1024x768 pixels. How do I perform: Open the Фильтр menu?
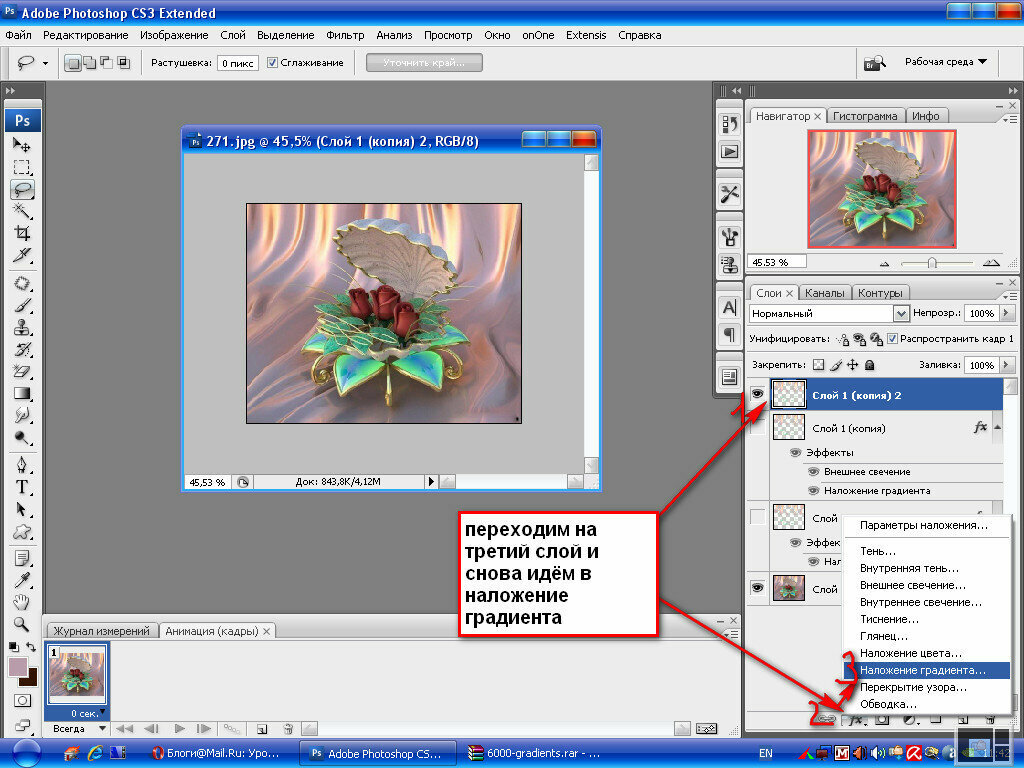[x=345, y=35]
